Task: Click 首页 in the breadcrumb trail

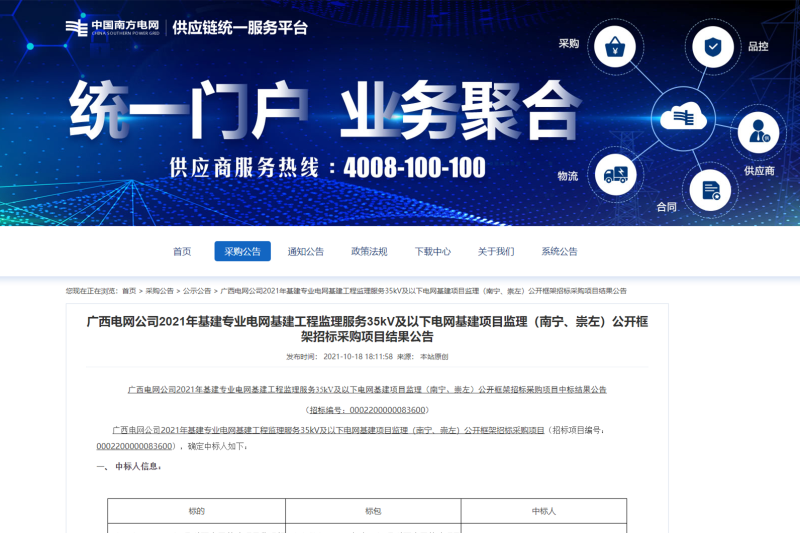Action: pyautogui.click(x=129, y=291)
